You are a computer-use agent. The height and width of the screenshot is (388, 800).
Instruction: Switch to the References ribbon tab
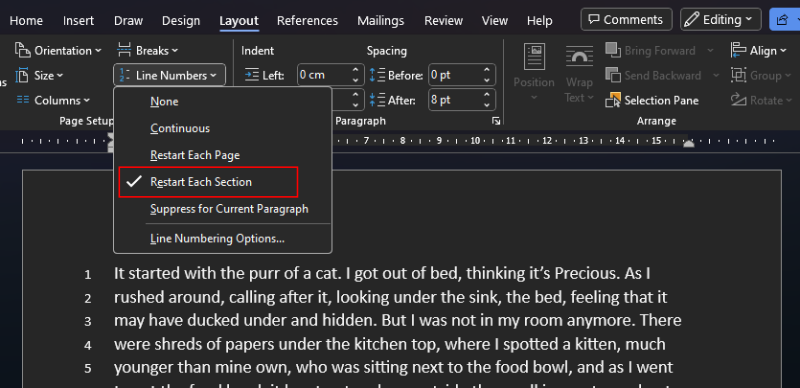click(x=307, y=20)
